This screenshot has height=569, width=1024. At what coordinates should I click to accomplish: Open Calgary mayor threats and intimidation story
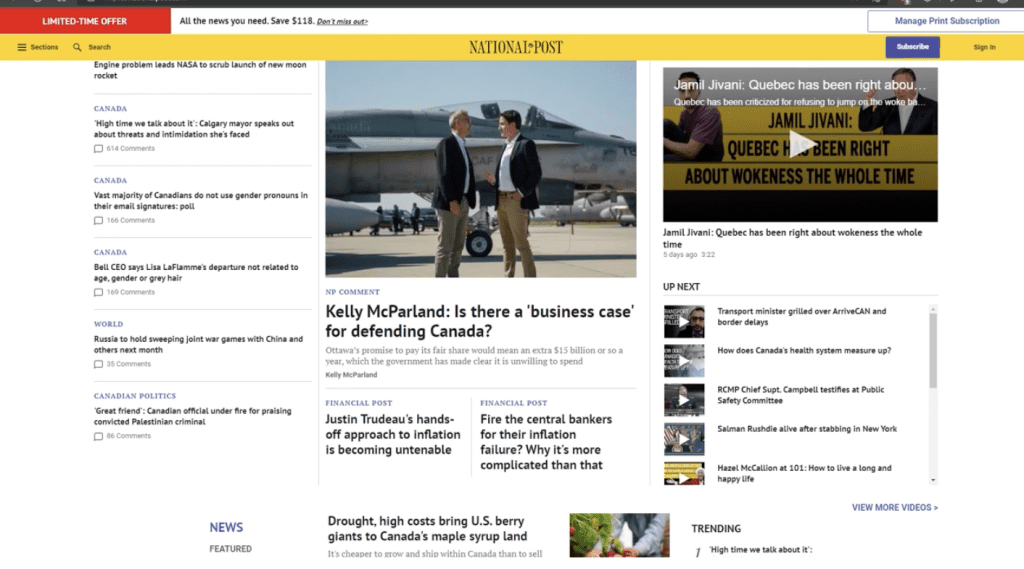194,129
